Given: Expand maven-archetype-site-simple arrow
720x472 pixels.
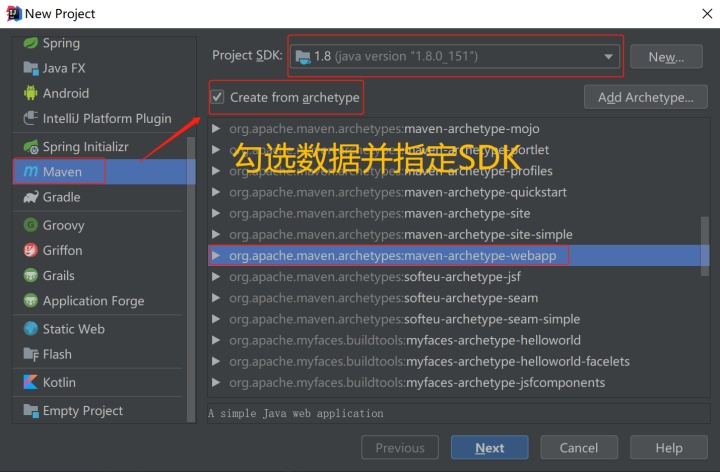Looking at the screenshot, I should 215,234.
